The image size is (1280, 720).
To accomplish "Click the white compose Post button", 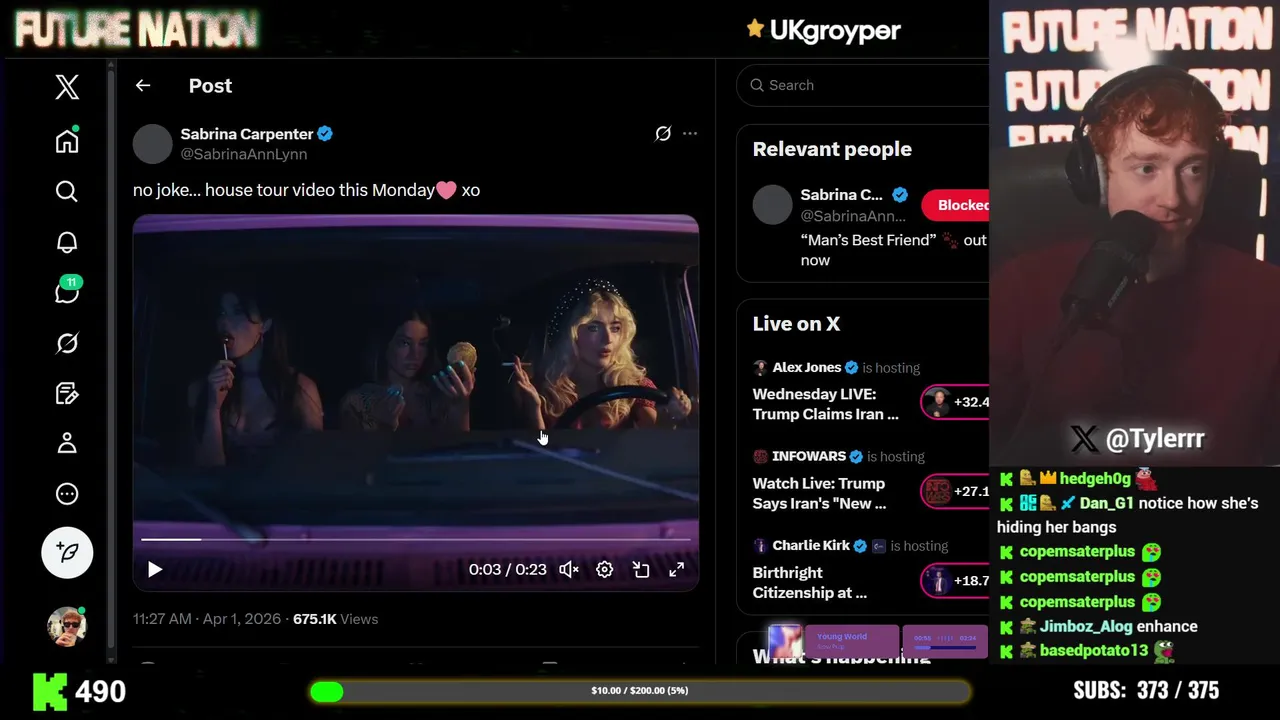I will tap(67, 552).
